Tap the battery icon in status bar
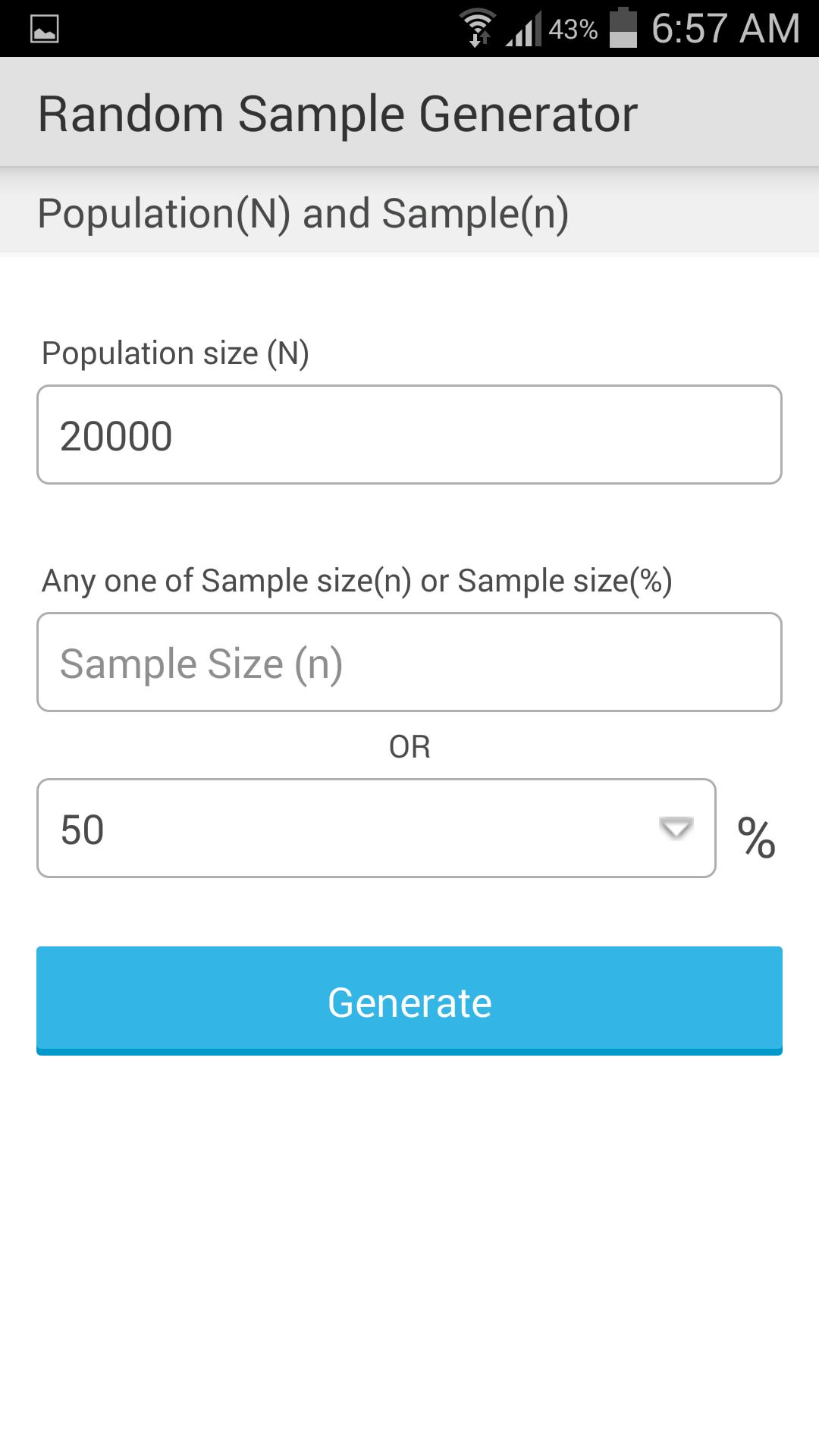 click(x=623, y=27)
